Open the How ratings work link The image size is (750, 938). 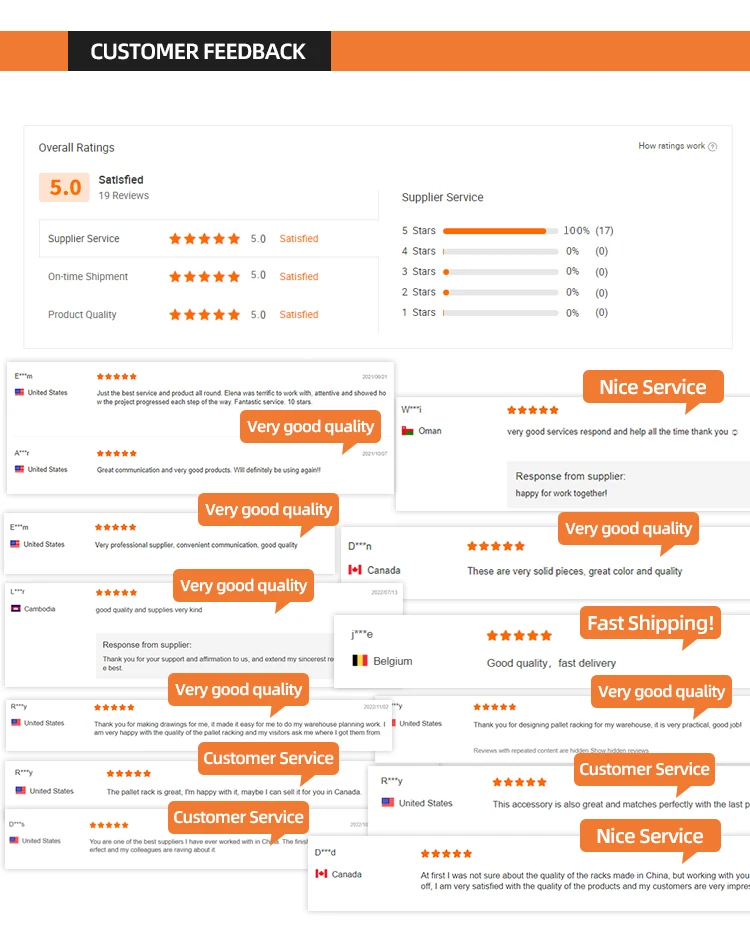click(x=671, y=146)
